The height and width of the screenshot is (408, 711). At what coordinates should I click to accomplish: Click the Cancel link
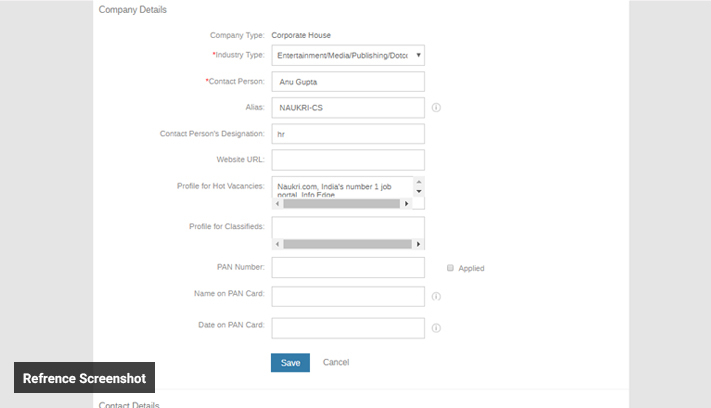point(336,362)
